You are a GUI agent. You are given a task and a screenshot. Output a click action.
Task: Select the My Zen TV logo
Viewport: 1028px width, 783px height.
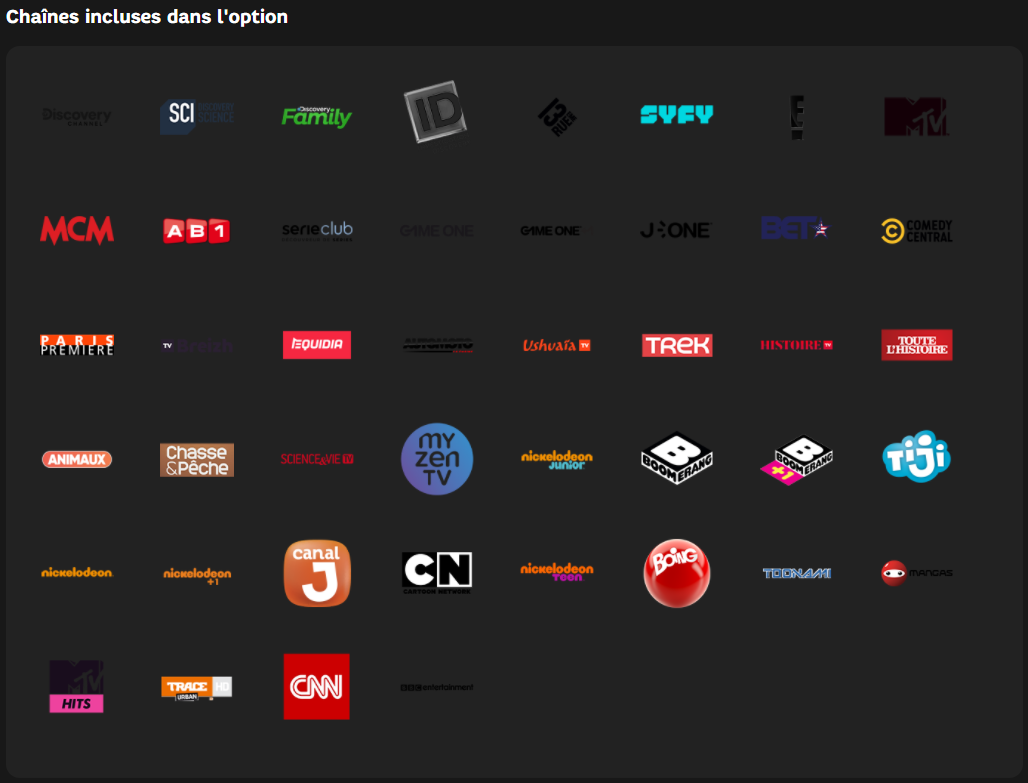click(437, 459)
